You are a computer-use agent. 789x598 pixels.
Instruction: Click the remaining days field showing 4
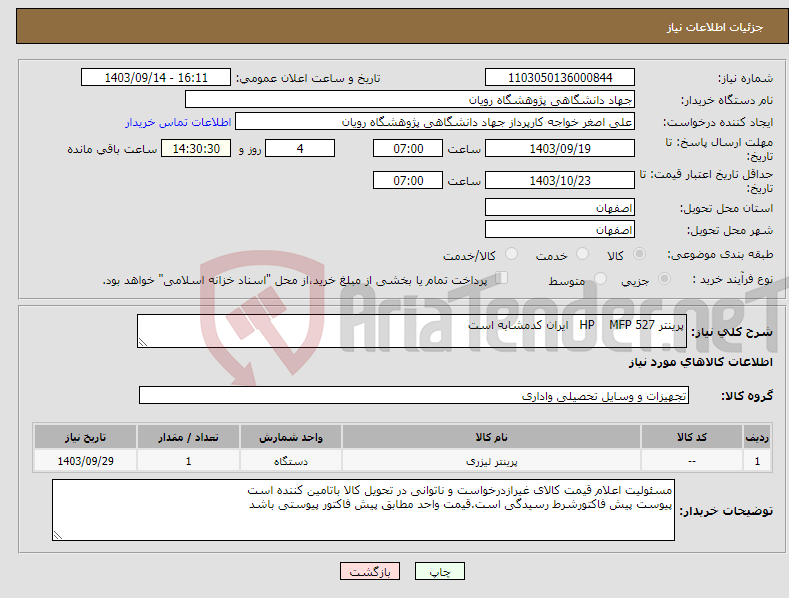[300, 148]
